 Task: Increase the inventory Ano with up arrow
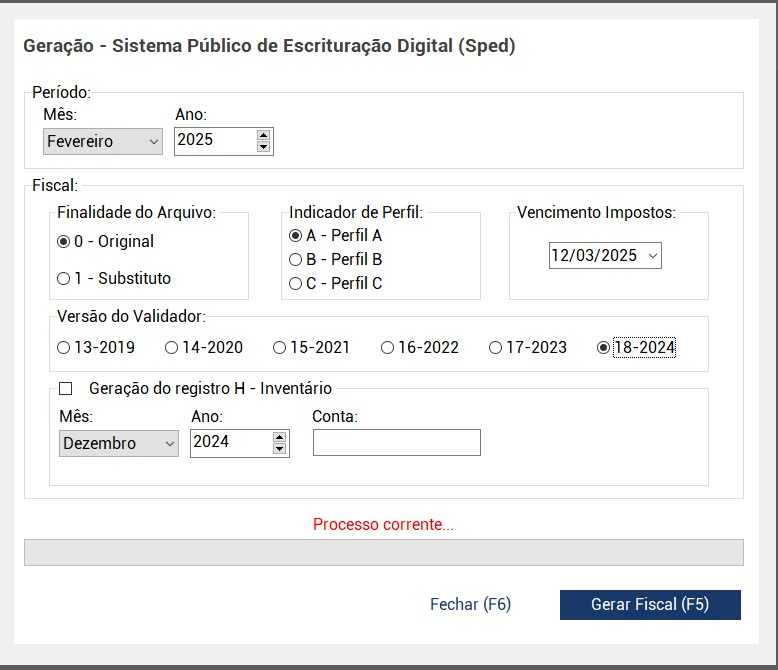(279, 437)
